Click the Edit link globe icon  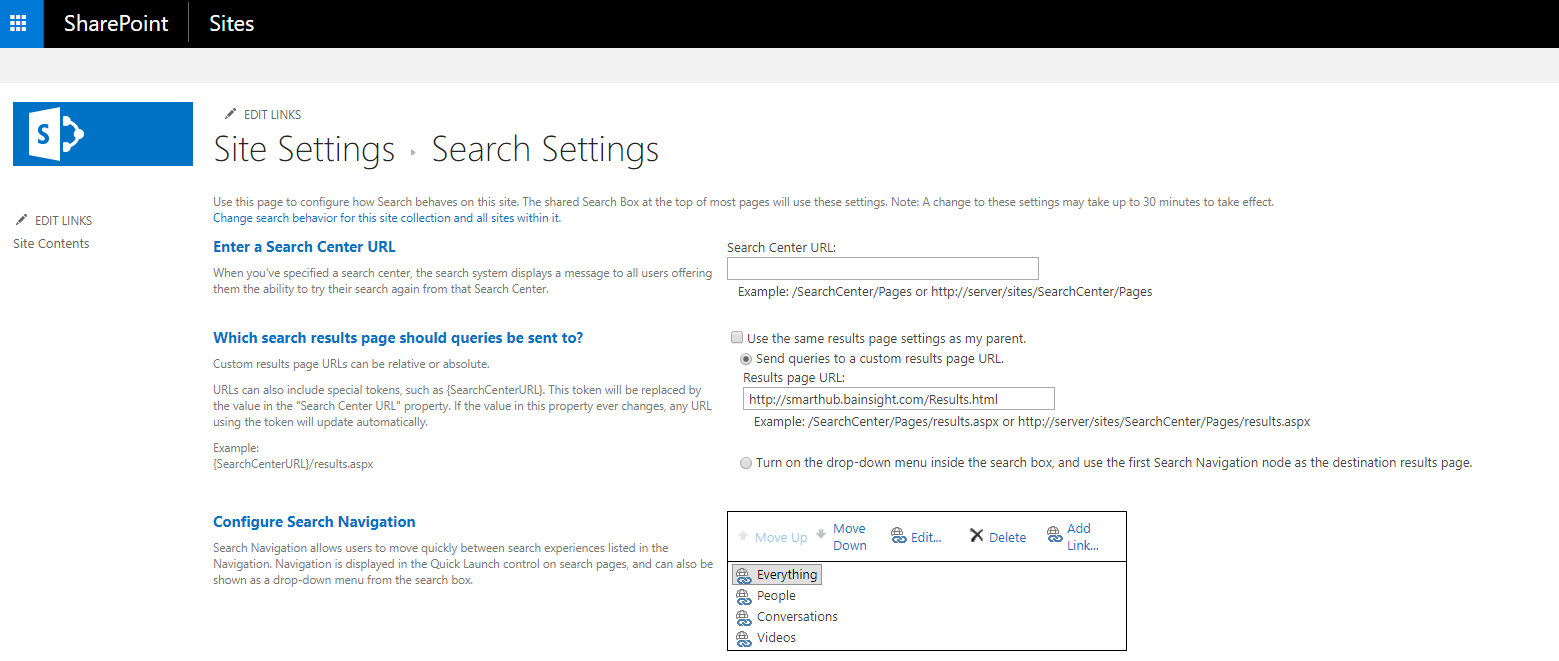(x=898, y=536)
